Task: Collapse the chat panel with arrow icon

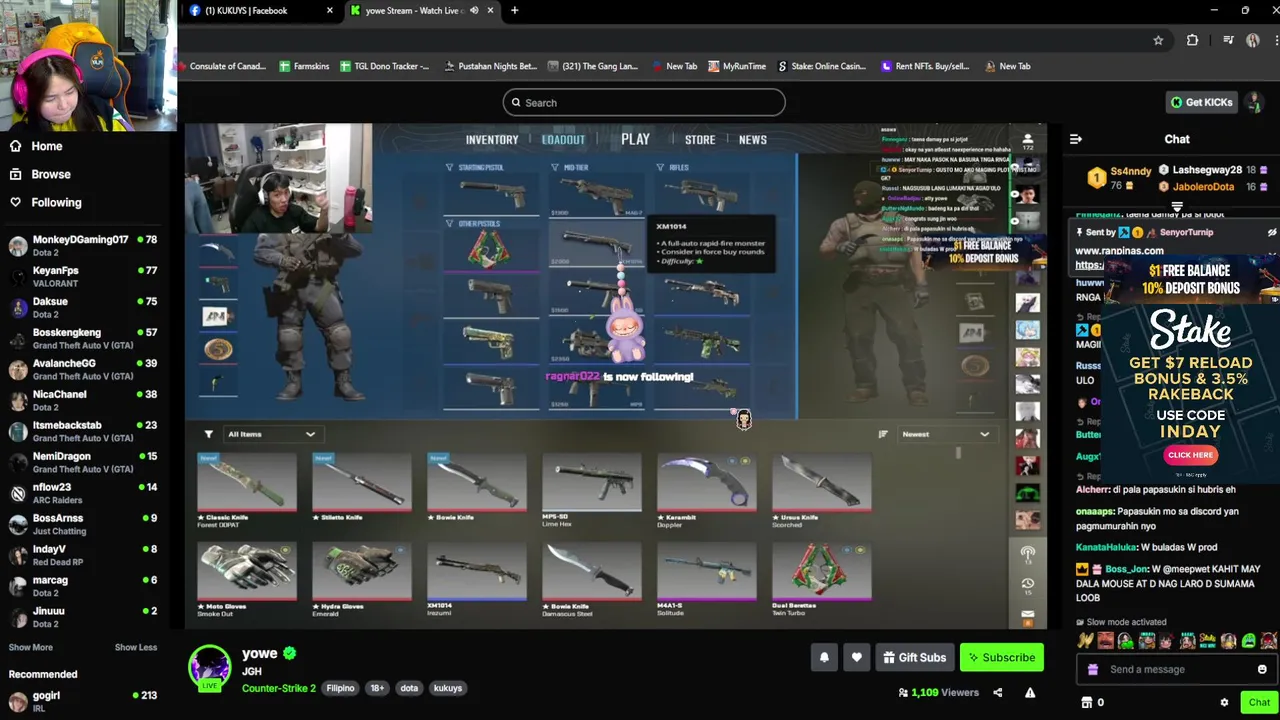Action: [1076, 139]
